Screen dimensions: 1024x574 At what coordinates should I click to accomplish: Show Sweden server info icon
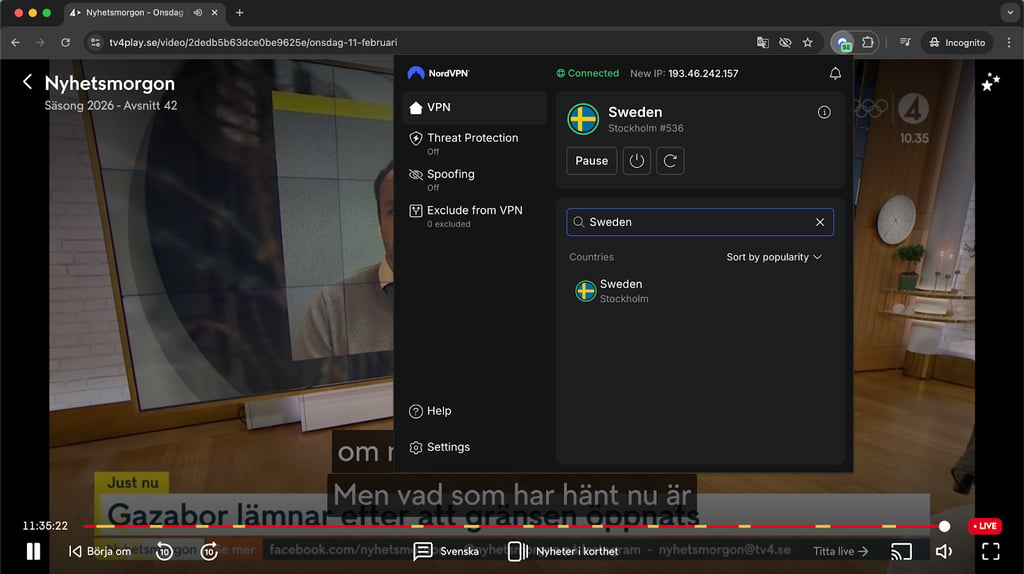(824, 112)
